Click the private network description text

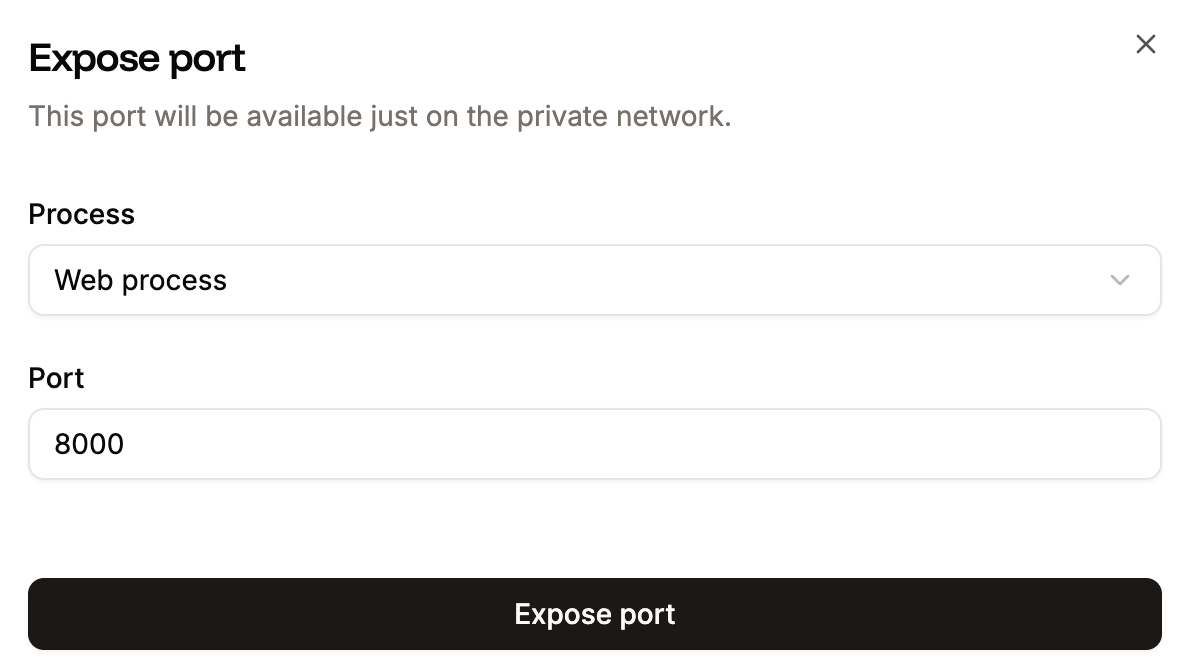coord(380,116)
